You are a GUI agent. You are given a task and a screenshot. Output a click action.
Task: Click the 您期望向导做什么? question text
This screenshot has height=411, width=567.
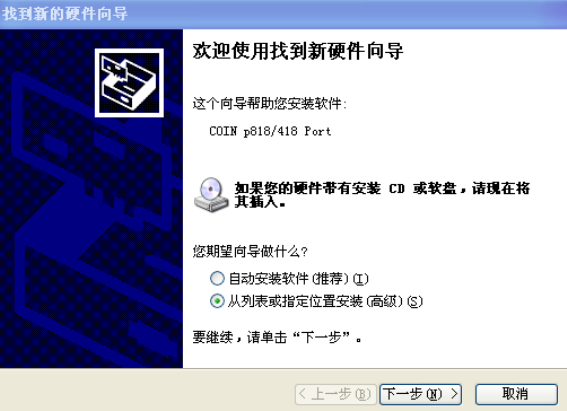click(250, 251)
